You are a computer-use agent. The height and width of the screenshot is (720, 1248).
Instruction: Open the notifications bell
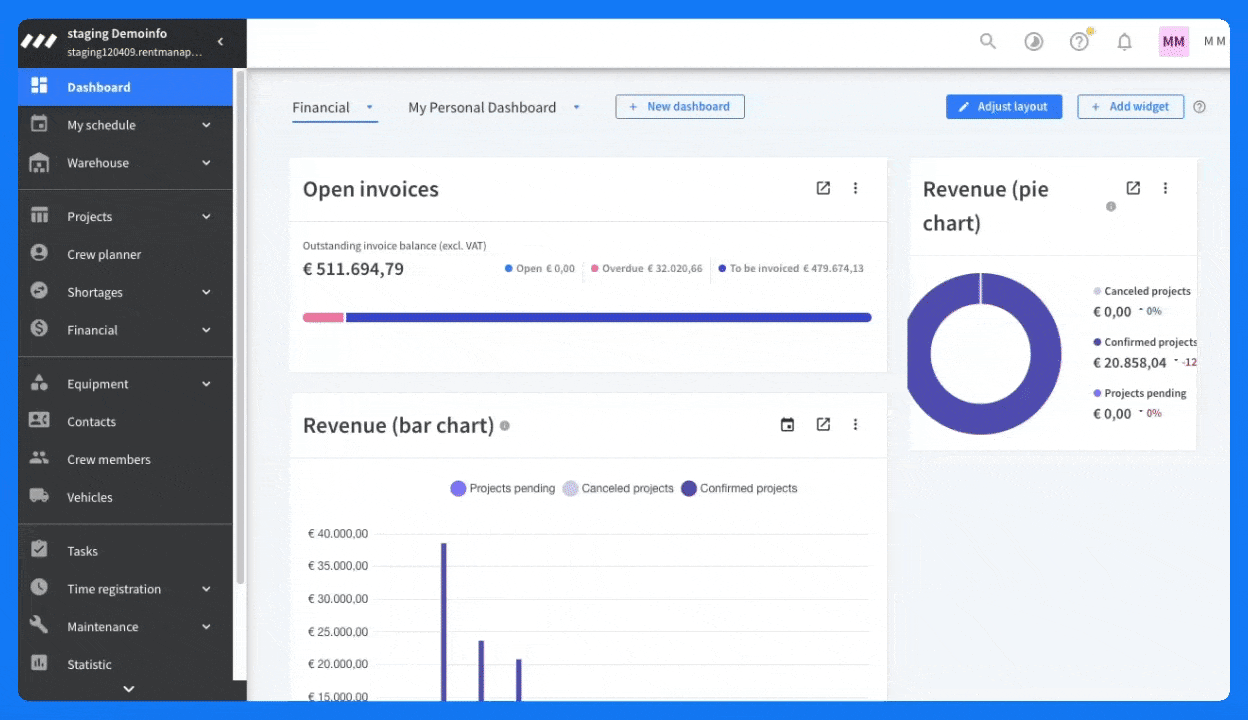coord(1125,42)
